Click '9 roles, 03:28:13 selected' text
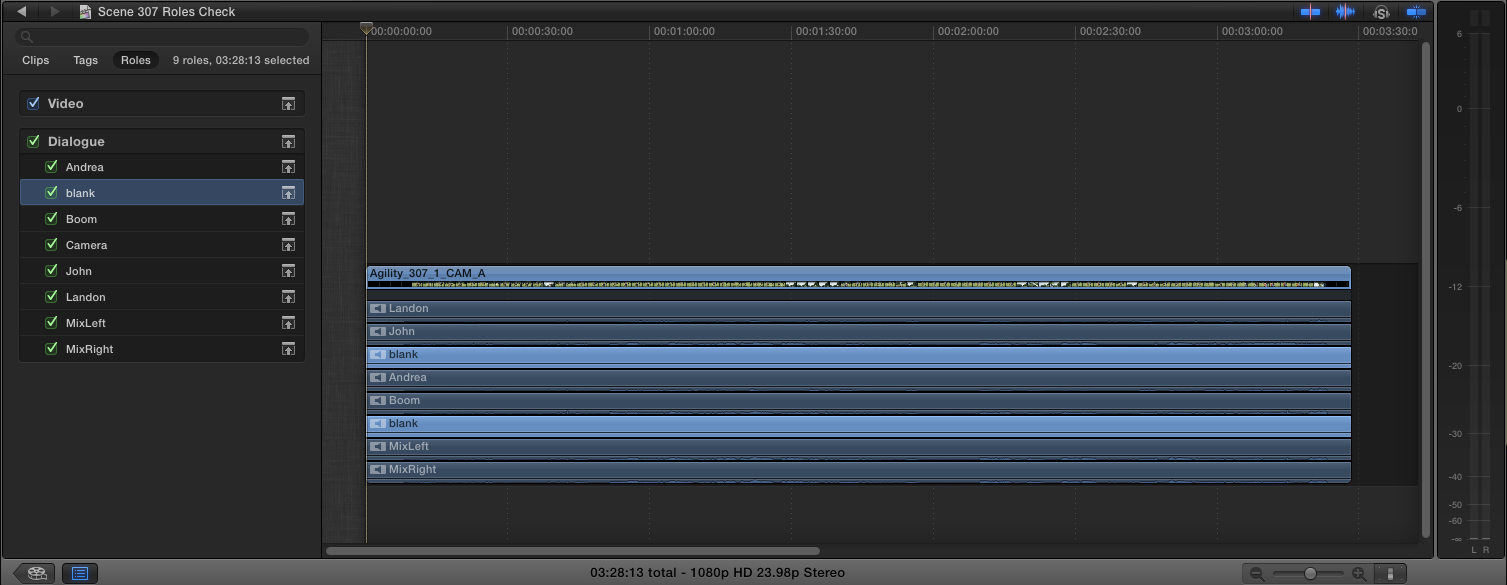 [241, 60]
